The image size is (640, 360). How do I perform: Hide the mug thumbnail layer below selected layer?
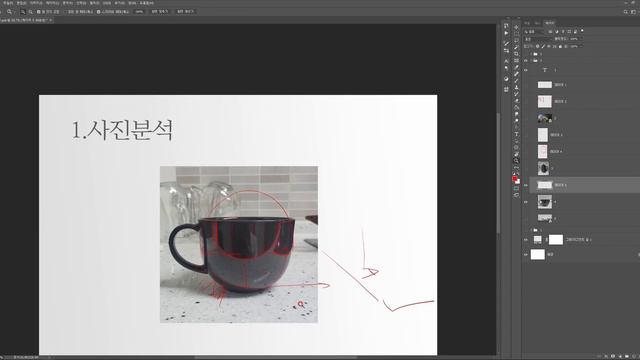point(526,202)
